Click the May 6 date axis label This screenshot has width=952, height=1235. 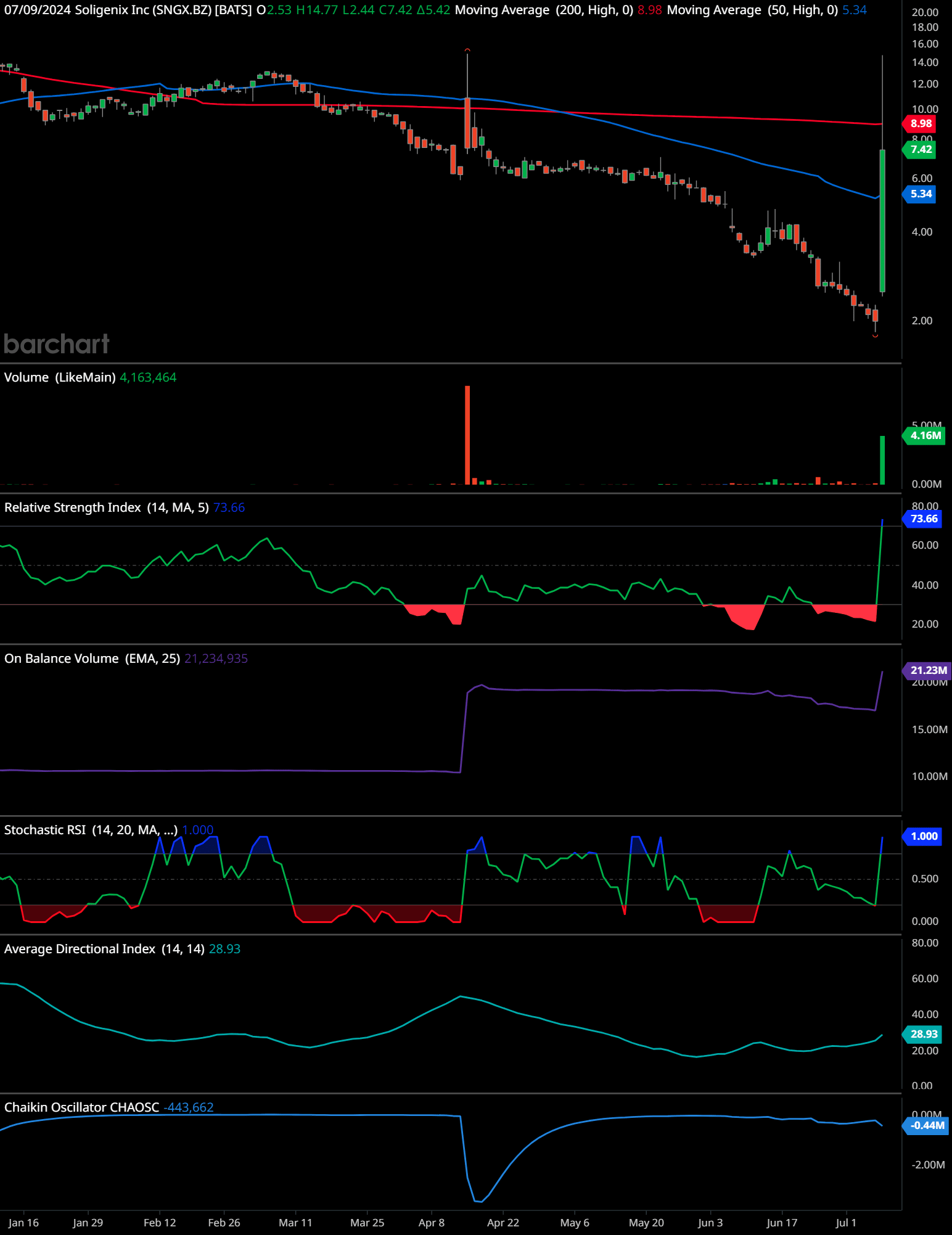pyautogui.click(x=575, y=1223)
